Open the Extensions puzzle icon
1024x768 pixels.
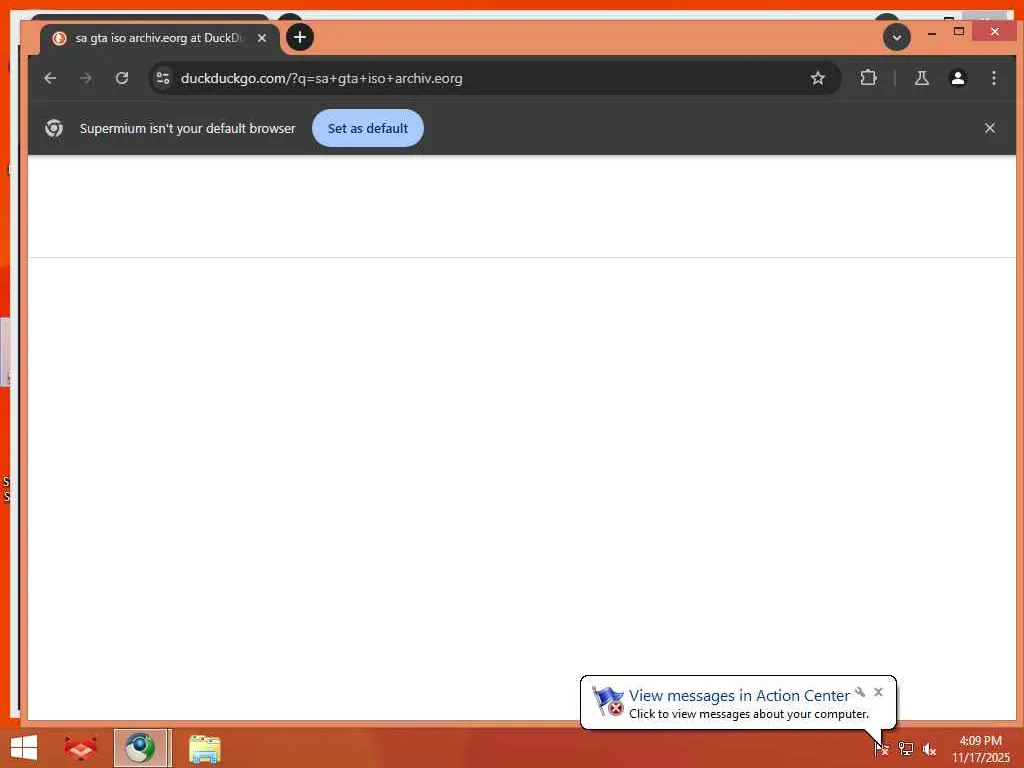coord(868,78)
